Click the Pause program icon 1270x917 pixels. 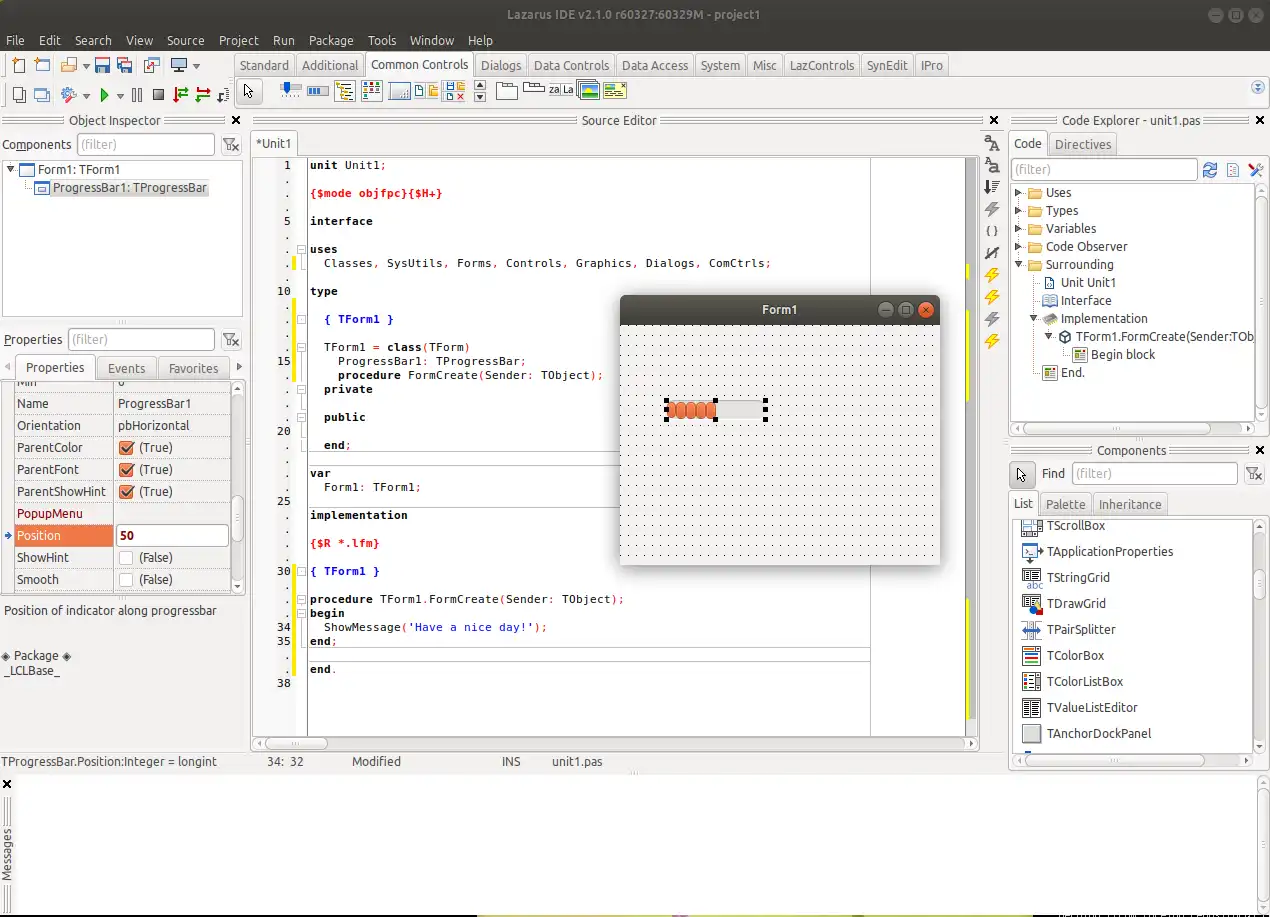pos(137,94)
